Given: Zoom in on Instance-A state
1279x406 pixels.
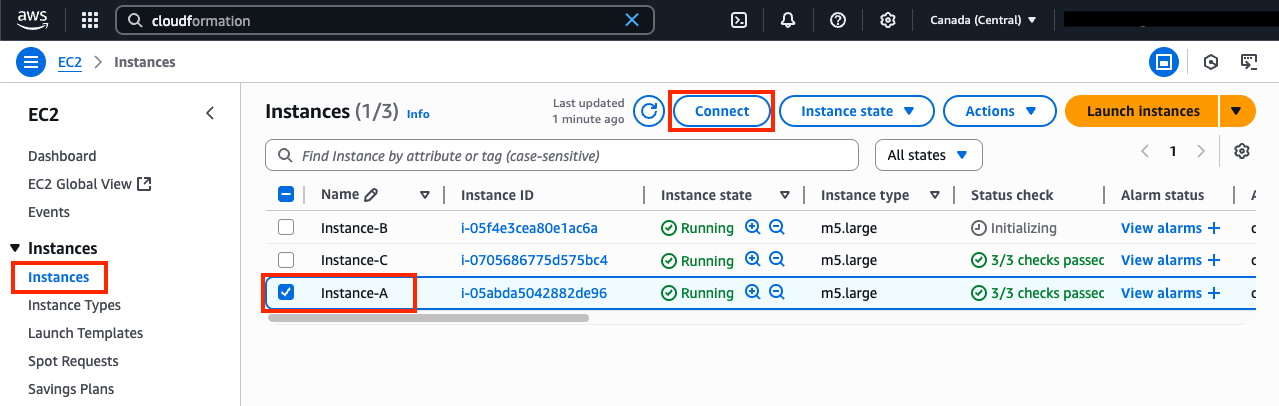Looking at the screenshot, I should coord(753,293).
